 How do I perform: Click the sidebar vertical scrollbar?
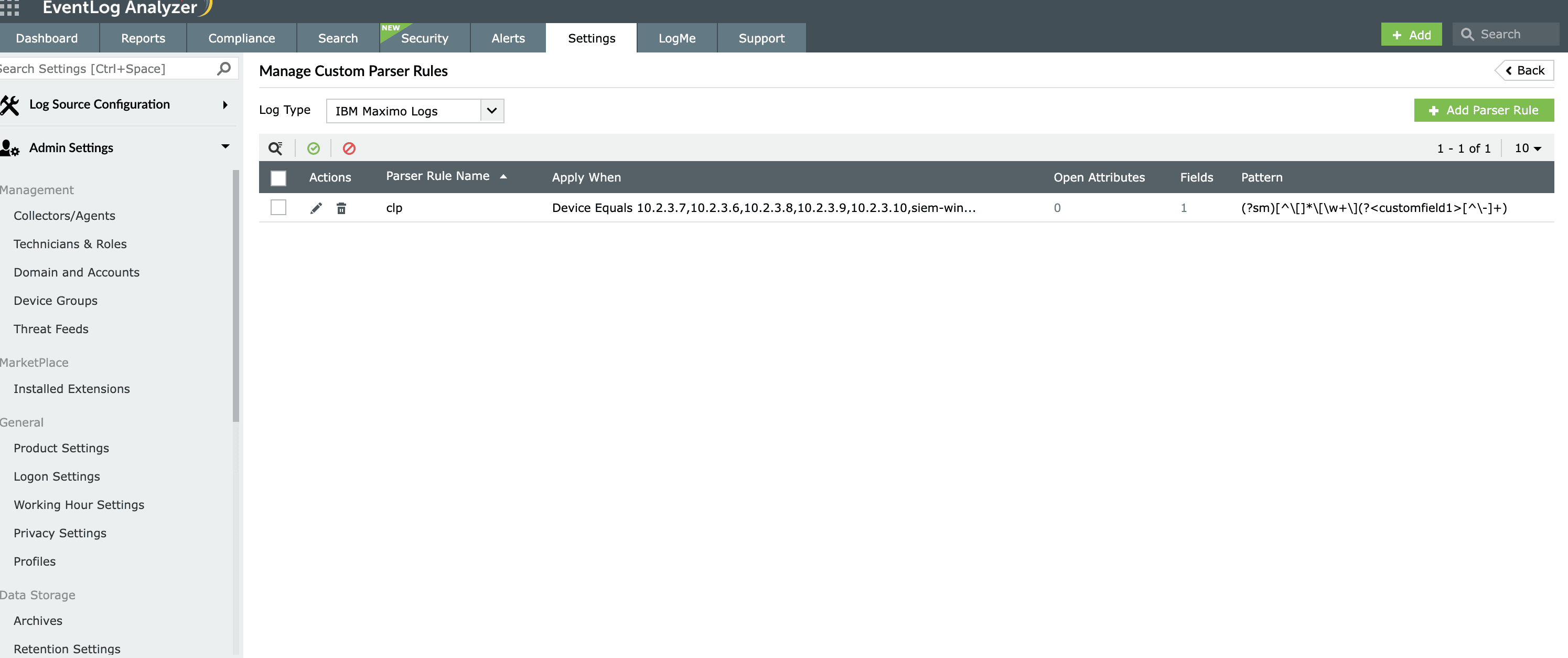point(236,295)
